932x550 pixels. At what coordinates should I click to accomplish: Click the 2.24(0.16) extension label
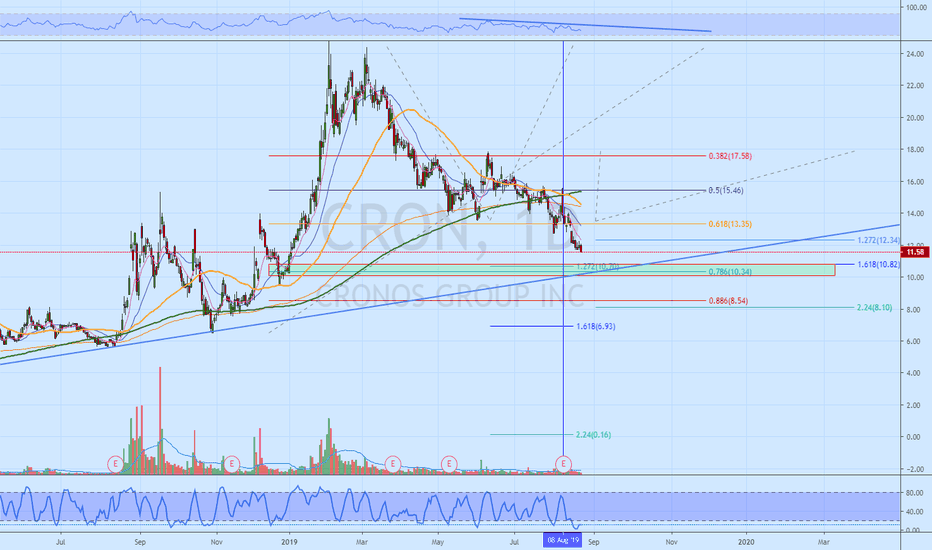coord(593,435)
